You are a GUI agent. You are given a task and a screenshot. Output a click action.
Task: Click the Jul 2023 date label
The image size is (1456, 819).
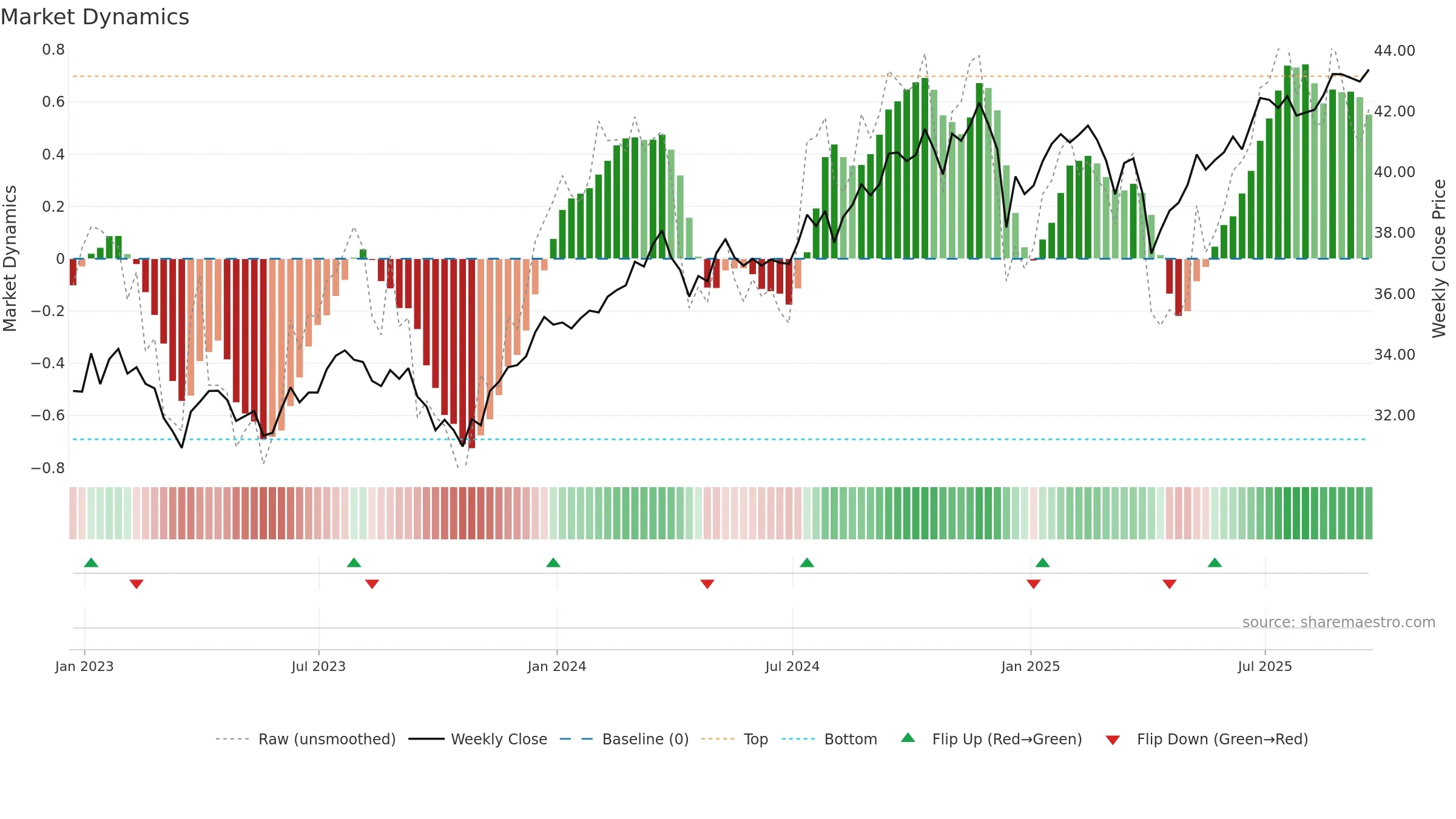coord(318,667)
